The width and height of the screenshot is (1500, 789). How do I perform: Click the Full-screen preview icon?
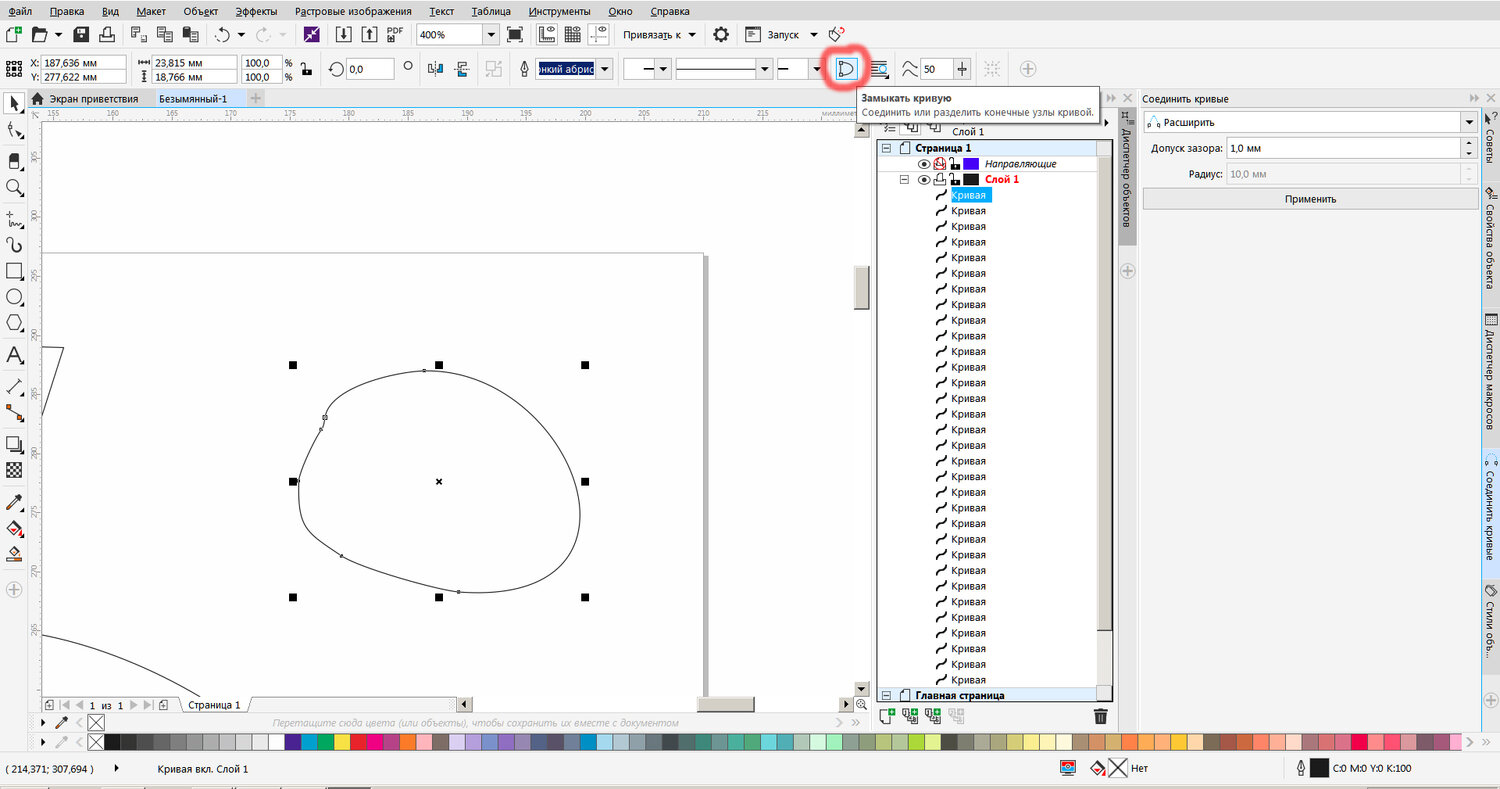click(x=515, y=34)
